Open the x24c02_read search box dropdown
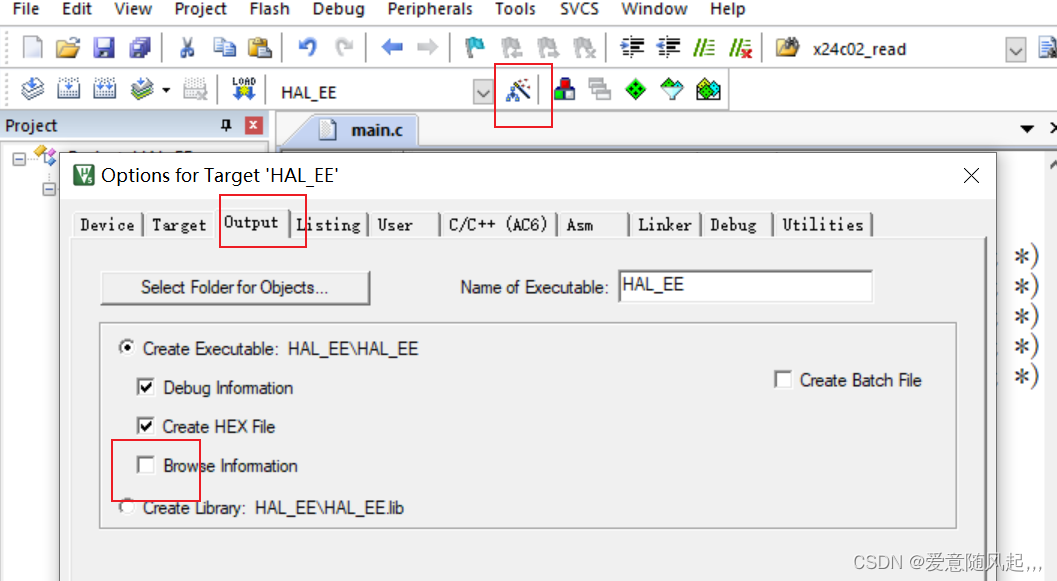Viewport: 1057px width, 581px height. point(1016,48)
